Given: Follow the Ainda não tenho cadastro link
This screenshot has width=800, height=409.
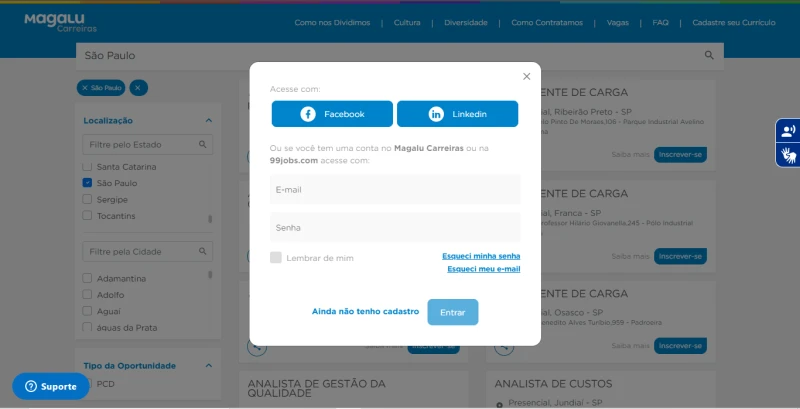Looking at the screenshot, I should [x=365, y=311].
